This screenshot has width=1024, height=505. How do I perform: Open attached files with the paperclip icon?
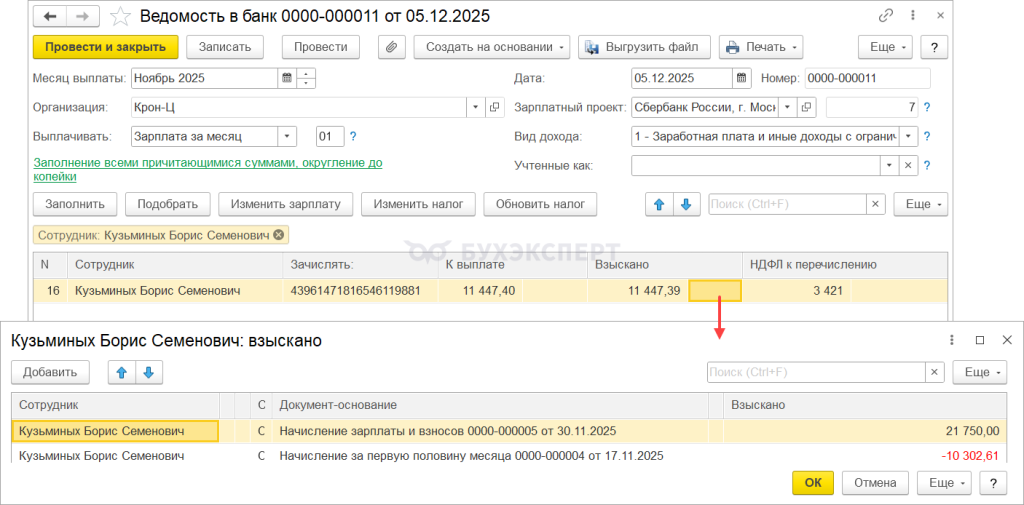point(392,47)
